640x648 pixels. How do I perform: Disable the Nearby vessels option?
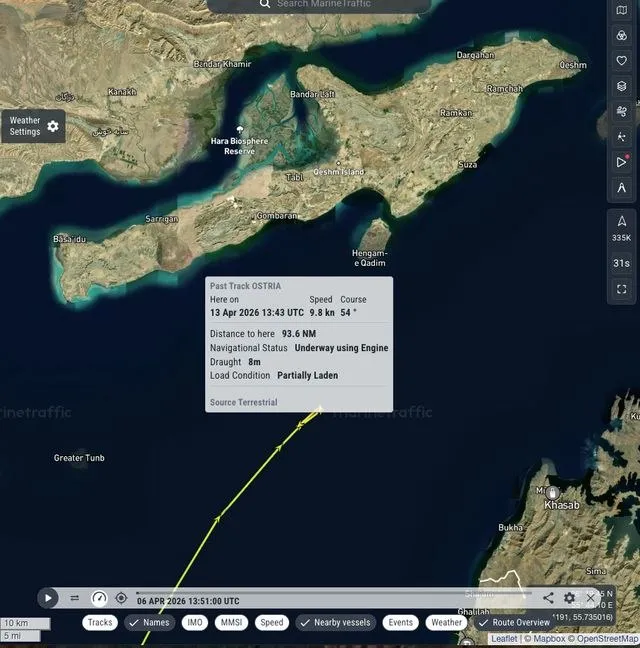coord(335,622)
